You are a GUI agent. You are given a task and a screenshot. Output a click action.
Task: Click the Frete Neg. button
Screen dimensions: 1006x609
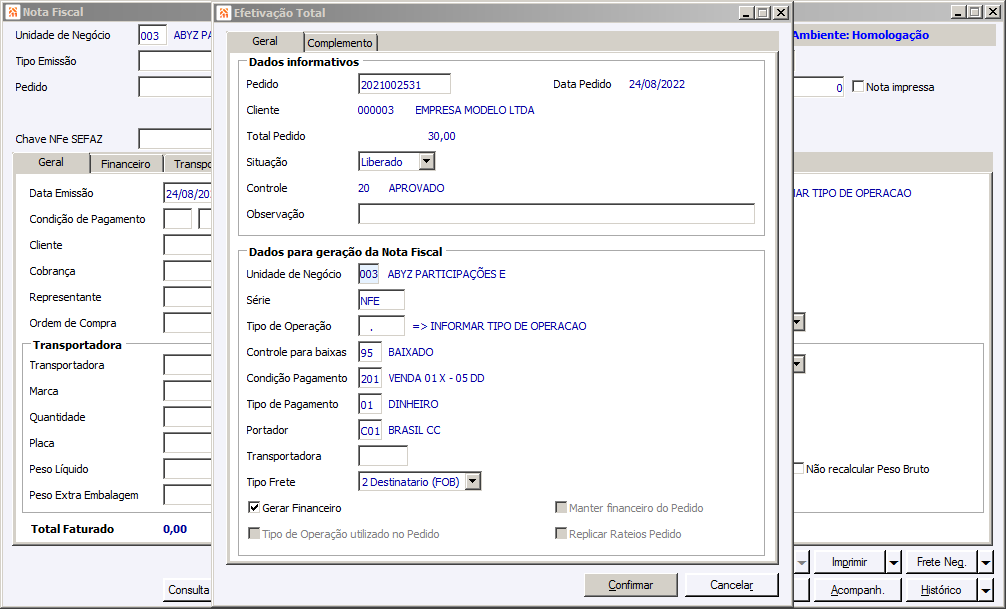941,562
